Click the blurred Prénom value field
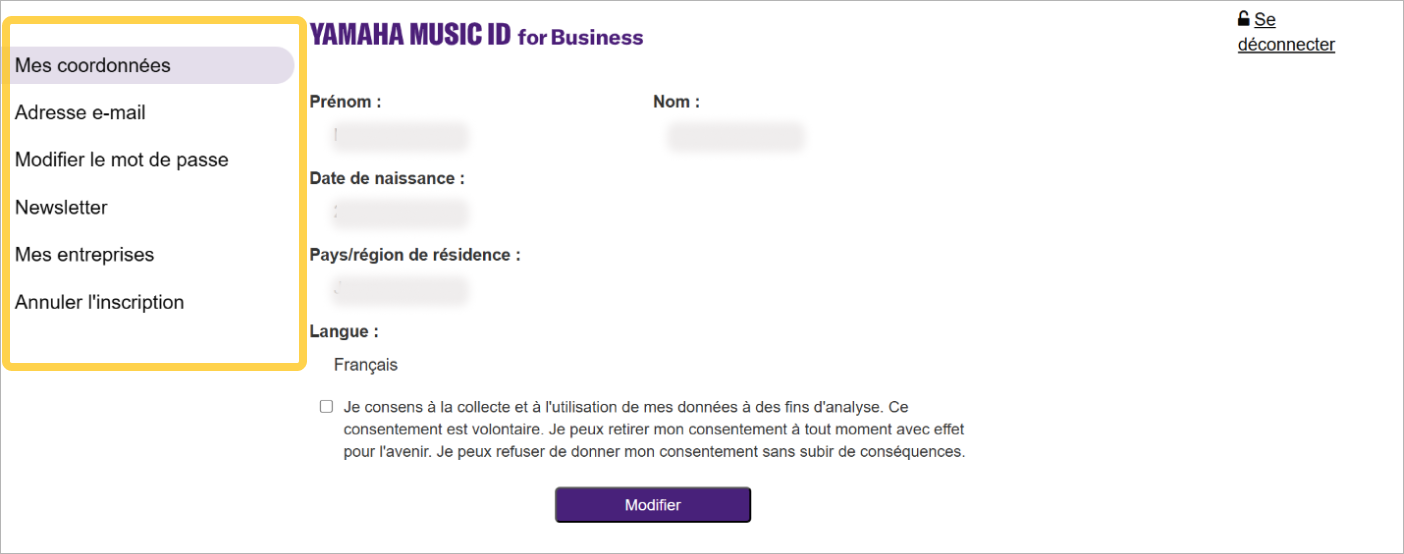 tap(400, 136)
